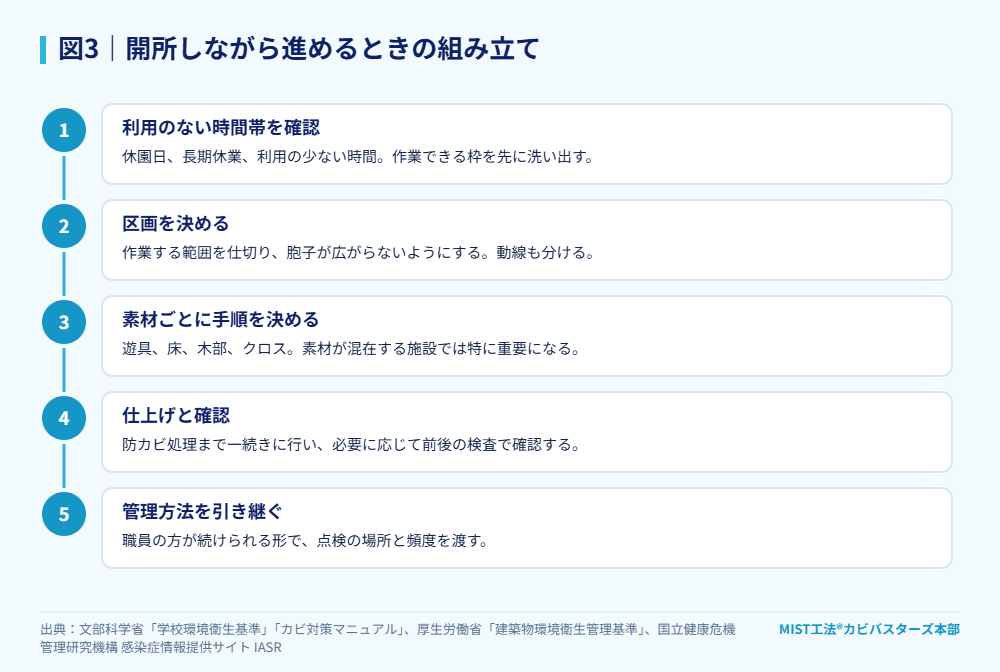
Task: Click the heading 管理方法を引き継ぐ
Action: pyautogui.click(x=202, y=511)
